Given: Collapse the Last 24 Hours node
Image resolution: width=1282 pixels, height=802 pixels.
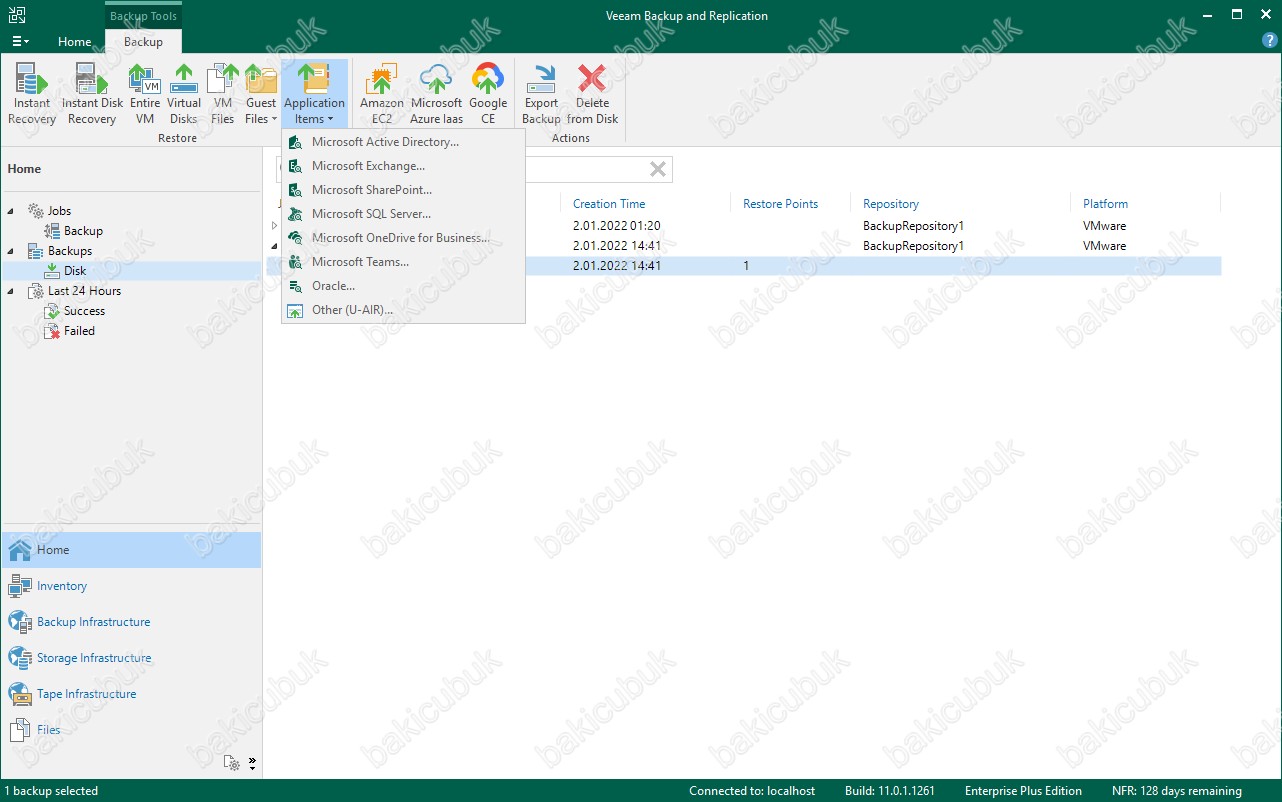Looking at the screenshot, I should [x=11, y=291].
